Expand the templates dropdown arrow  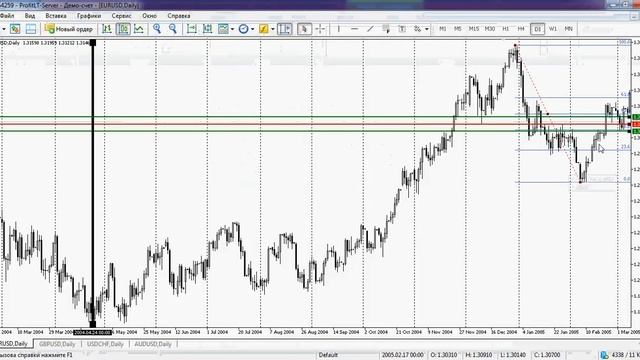click(x=273, y=29)
